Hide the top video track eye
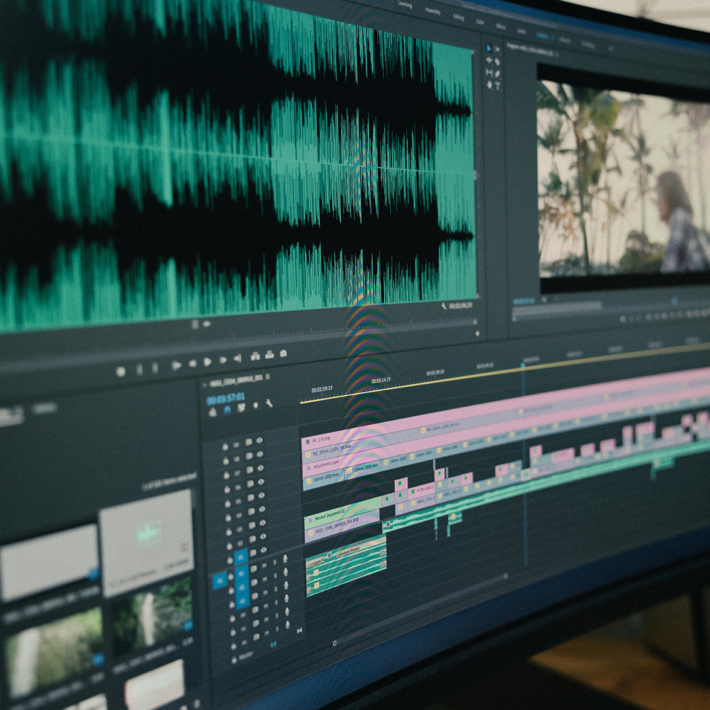 pos(259,440)
